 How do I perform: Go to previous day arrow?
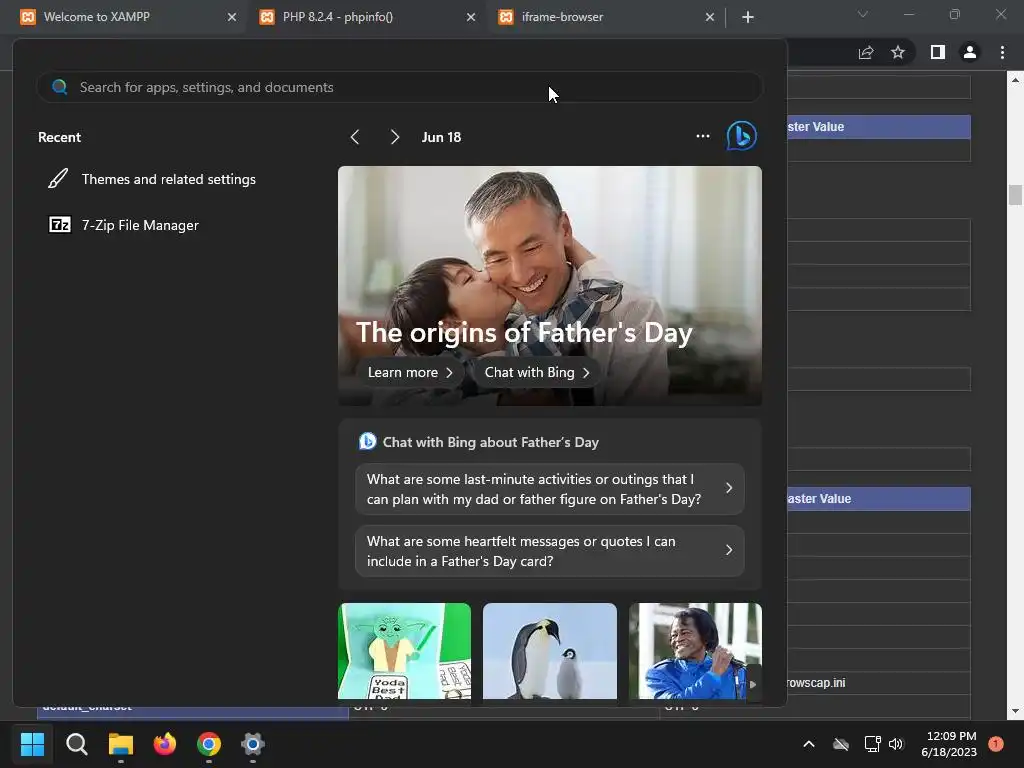pyautogui.click(x=355, y=137)
